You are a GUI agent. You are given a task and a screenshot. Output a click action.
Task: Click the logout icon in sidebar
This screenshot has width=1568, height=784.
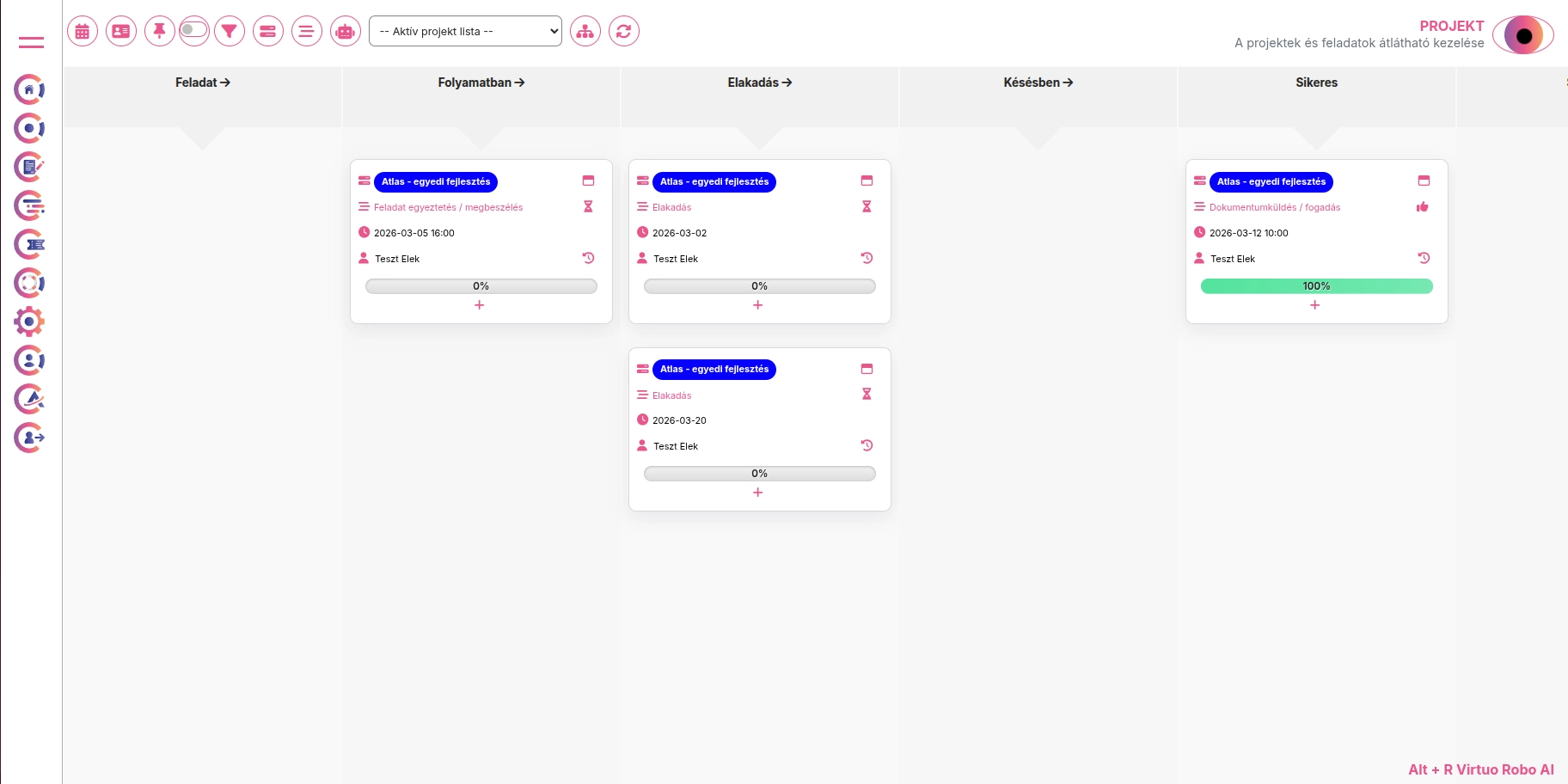(29, 438)
